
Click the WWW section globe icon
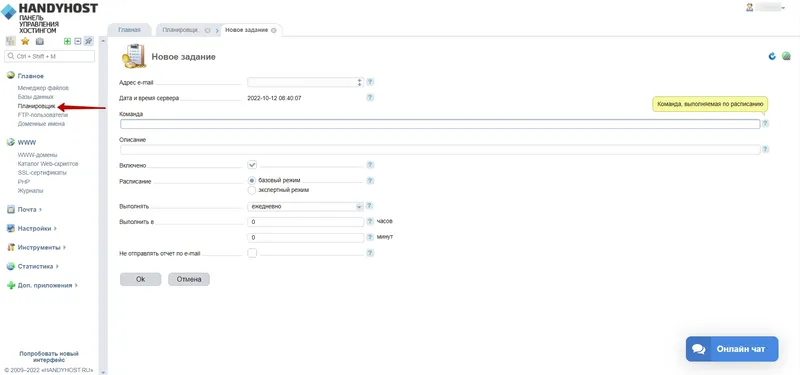click(10, 143)
